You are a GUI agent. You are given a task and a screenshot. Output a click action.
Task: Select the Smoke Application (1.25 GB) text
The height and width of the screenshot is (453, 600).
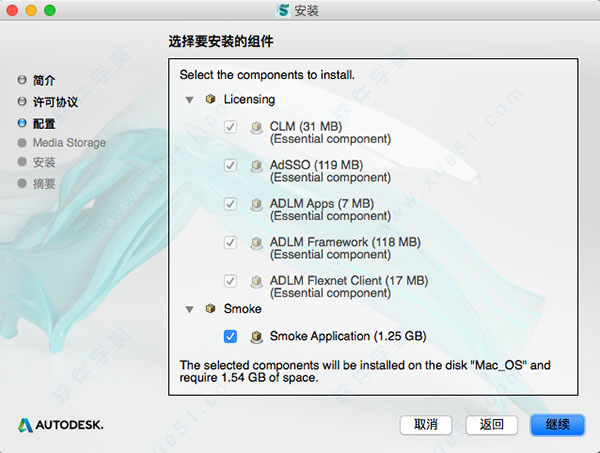pos(348,336)
